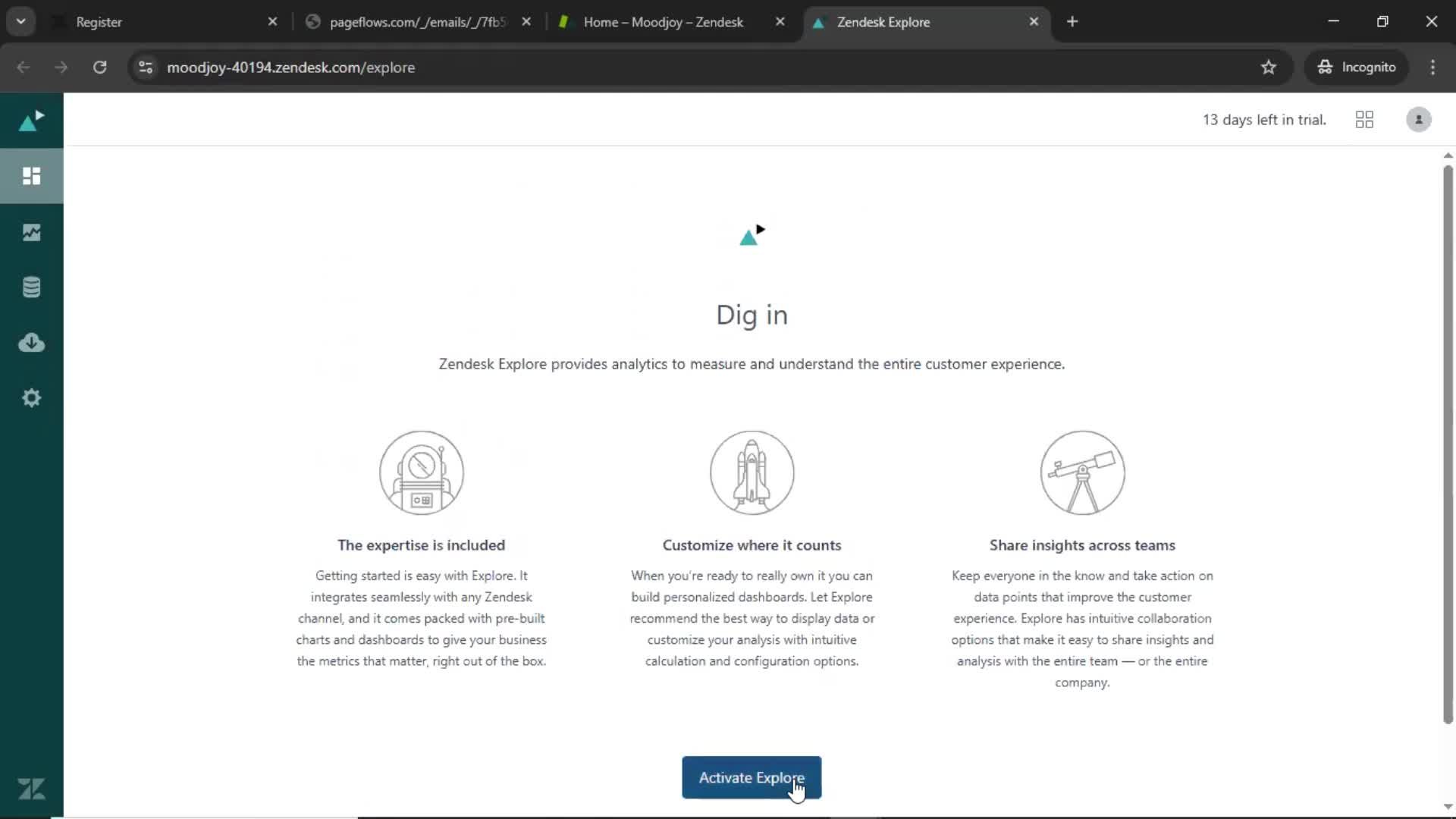Screen dimensions: 1456x819
Task: Close the Zendesk Explore tab
Action: [1034, 22]
